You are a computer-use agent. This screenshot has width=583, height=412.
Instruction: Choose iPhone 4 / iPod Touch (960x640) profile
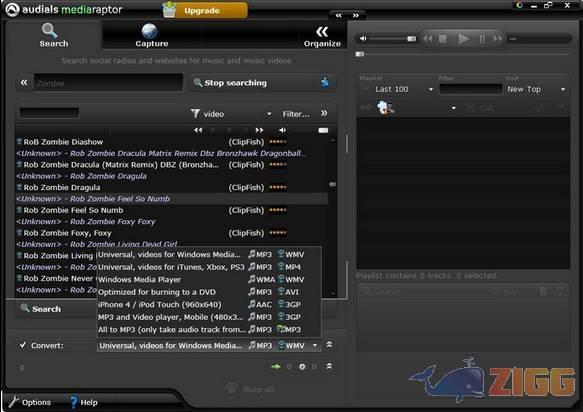209,305
